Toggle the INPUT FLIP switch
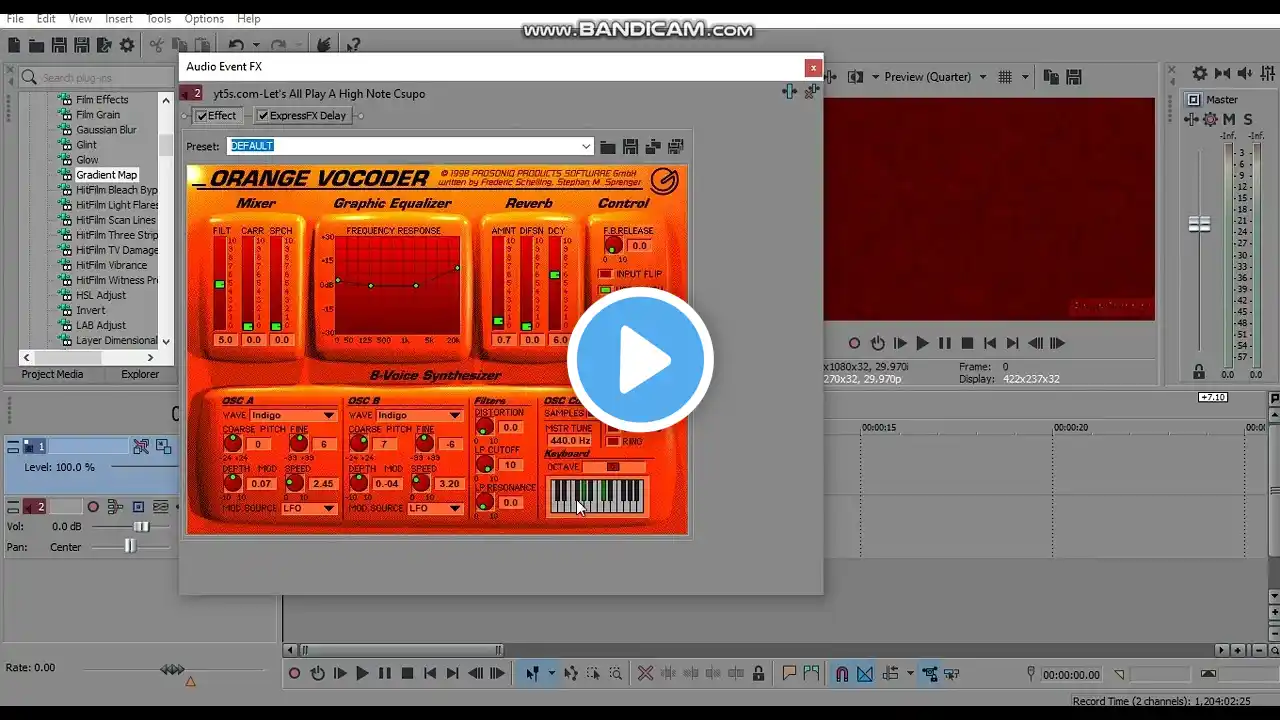Viewport: 1280px width, 720px height. [605, 274]
